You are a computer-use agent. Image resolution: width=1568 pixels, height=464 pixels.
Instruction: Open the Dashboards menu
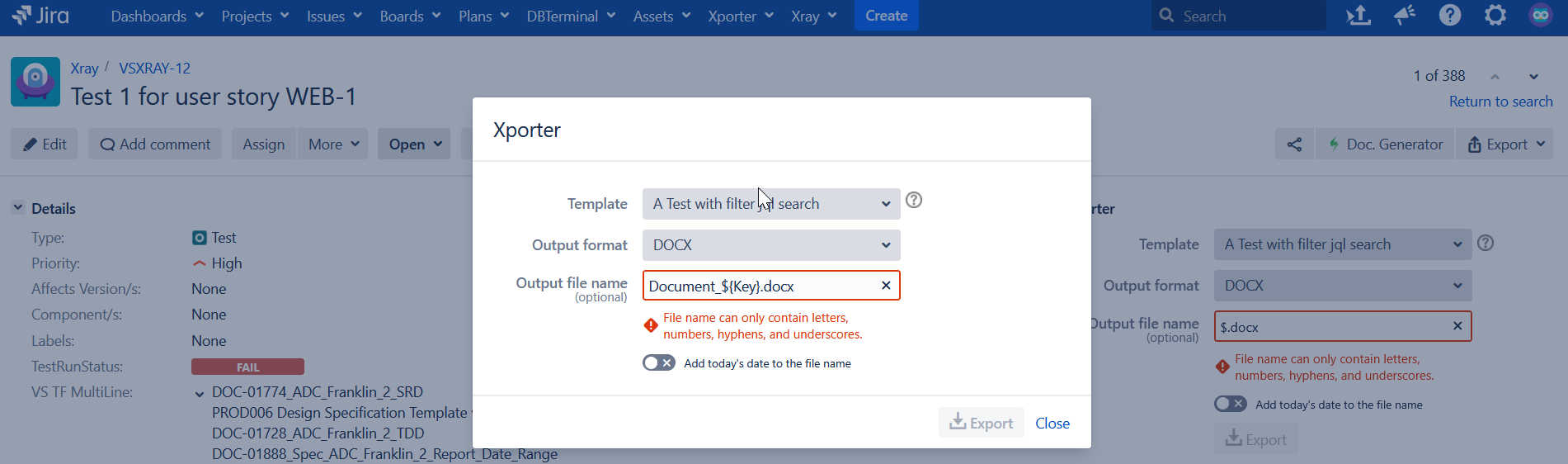tap(157, 16)
